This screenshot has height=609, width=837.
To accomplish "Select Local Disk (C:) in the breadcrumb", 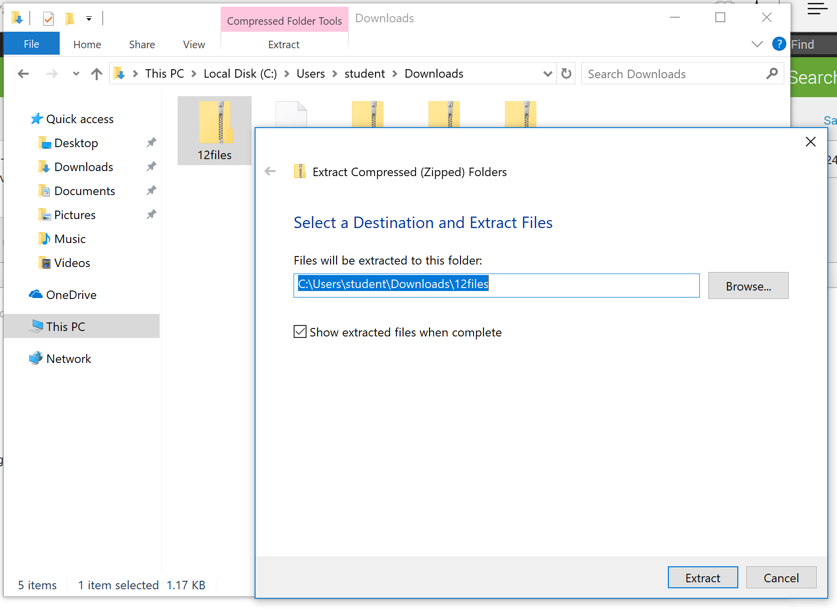I will coord(240,74).
